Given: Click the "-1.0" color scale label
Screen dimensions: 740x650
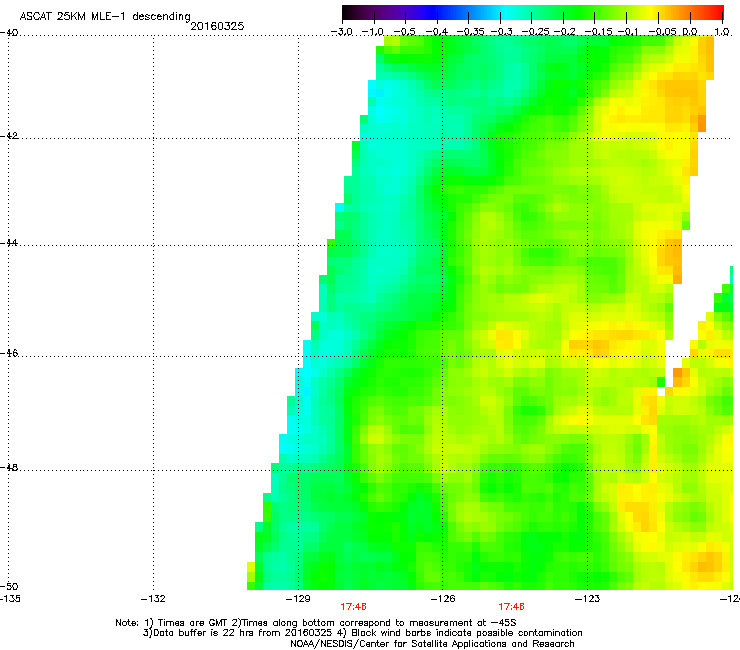Looking at the screenshot, I should click(372, 32).
